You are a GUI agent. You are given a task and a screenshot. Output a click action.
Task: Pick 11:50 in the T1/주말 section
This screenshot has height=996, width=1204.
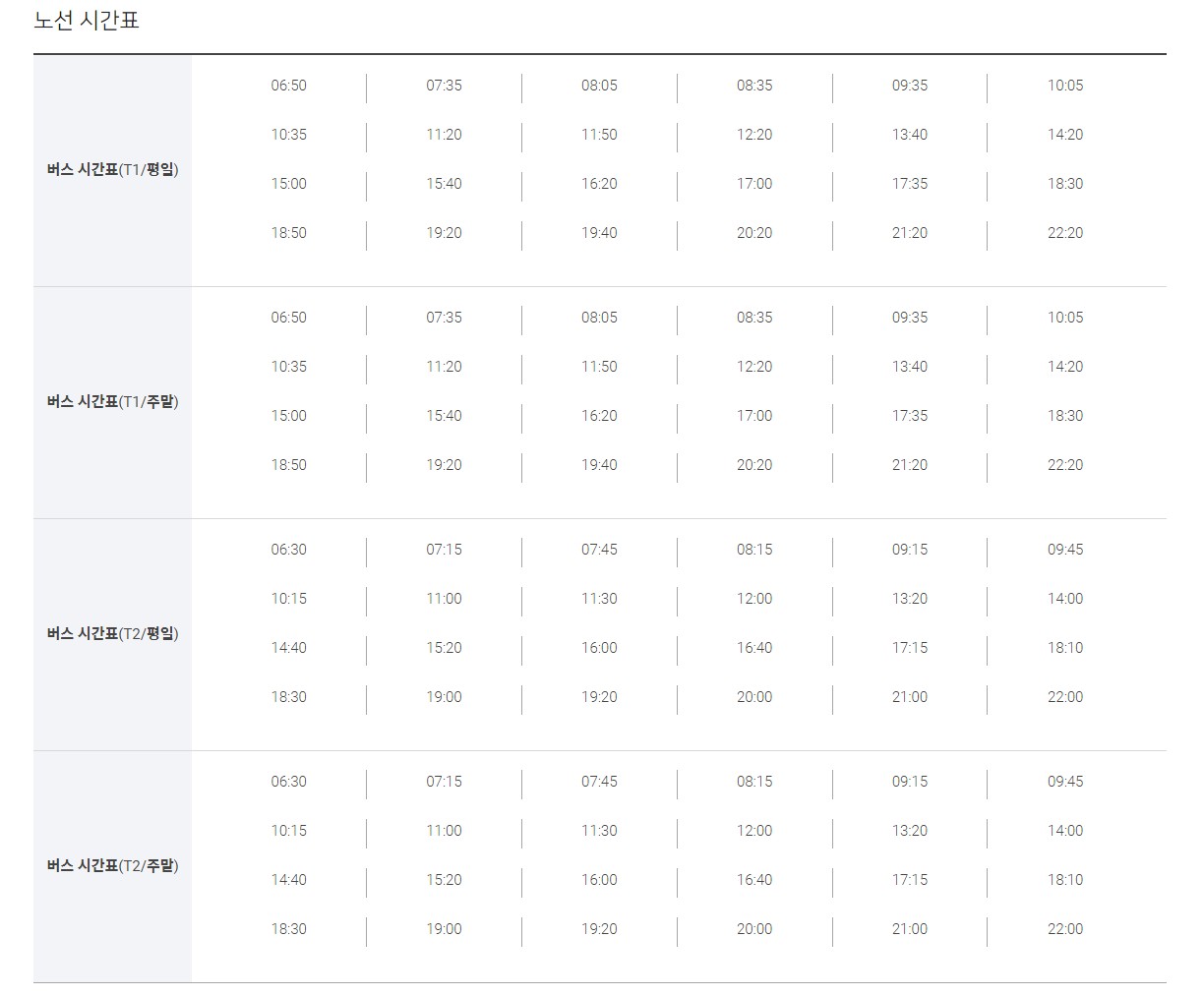(x=599, y=367)
